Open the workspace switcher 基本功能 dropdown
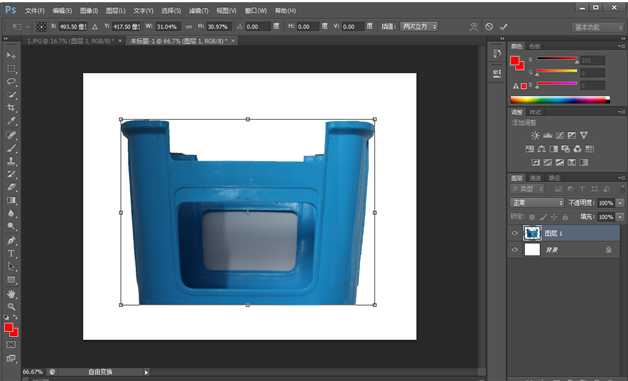The width and height of the screenshot is (628, 381). 598,27
